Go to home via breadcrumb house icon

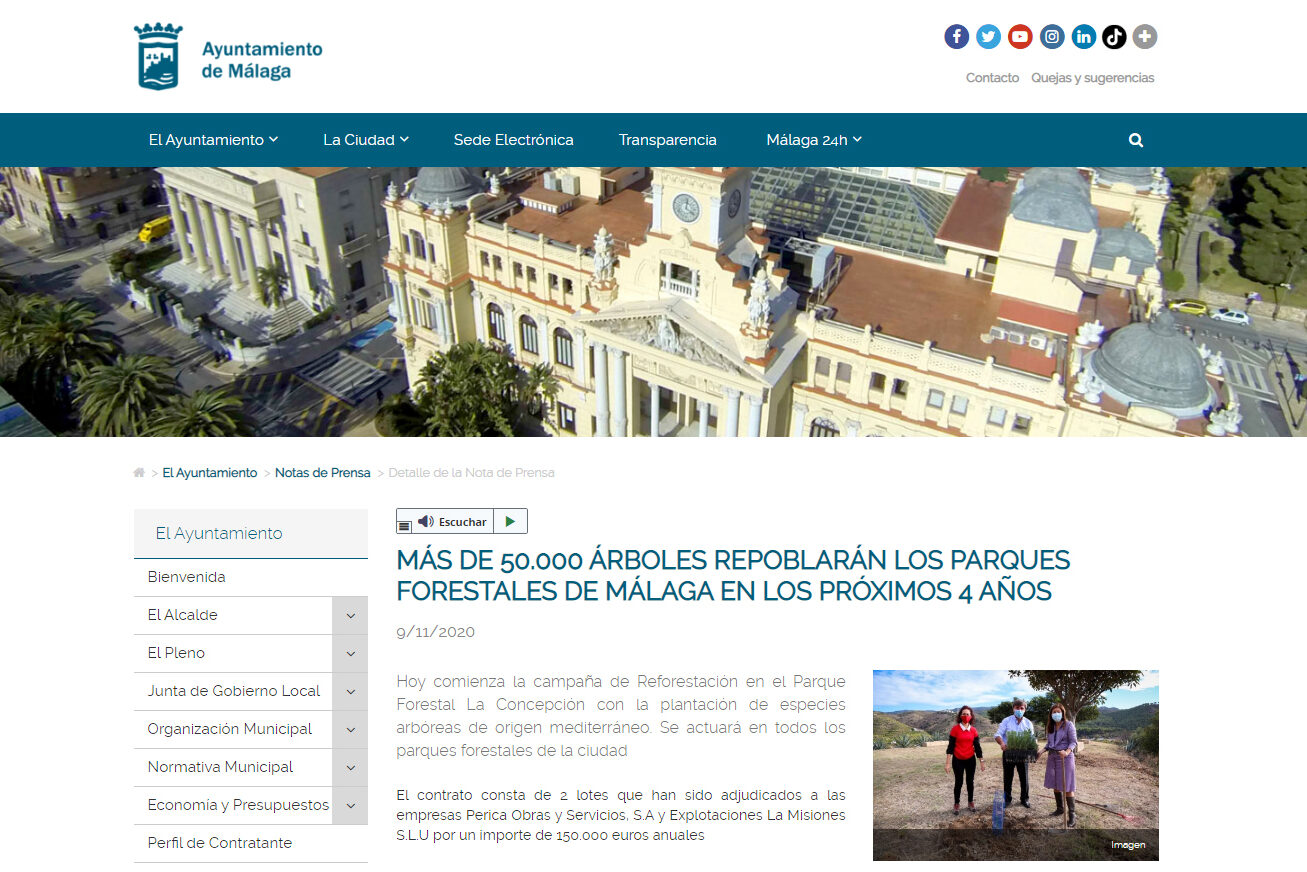(139, 472)
